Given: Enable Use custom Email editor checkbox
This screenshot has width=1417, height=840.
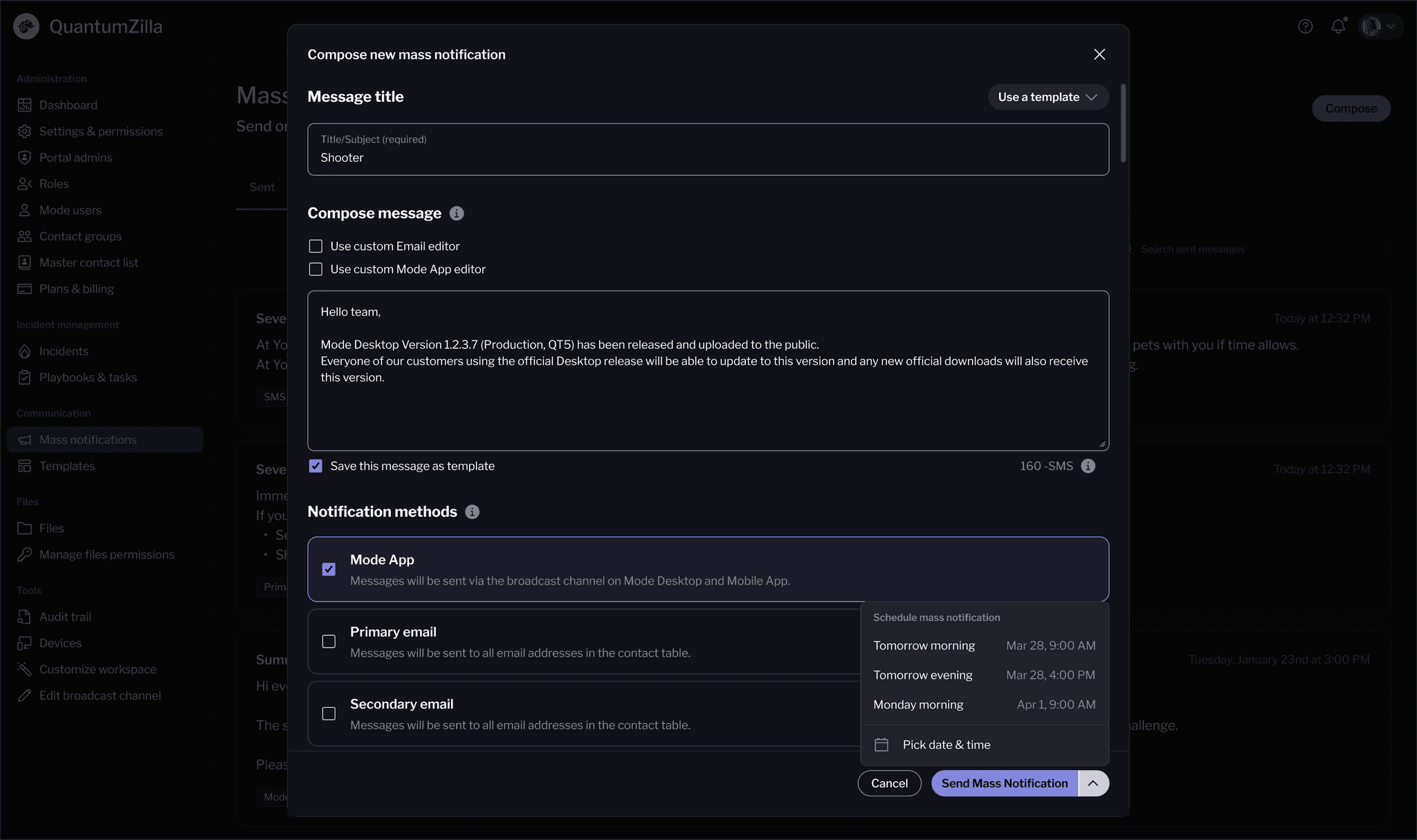Looking at the screenshot, I should click(316, 246).
